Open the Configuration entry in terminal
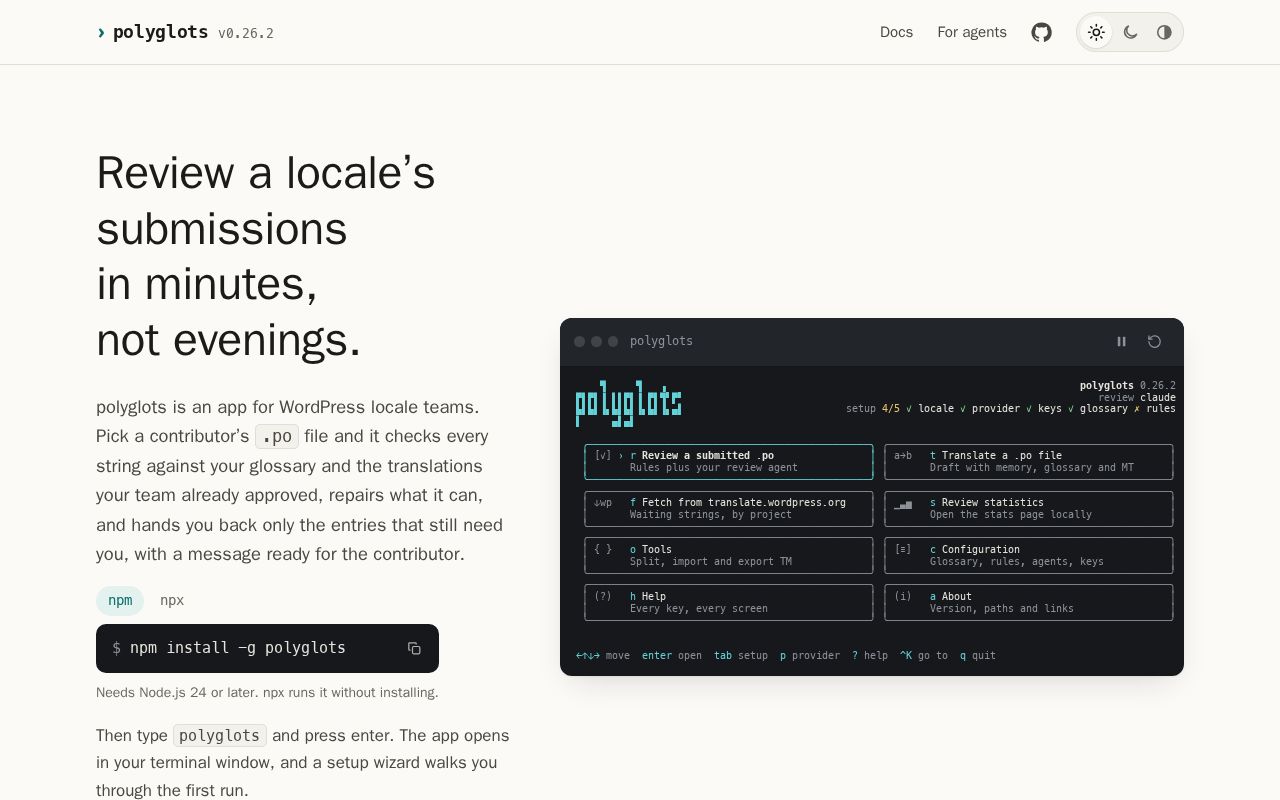Image resolution: width=1280 pixels, height=800 pixels. click(x=1029, y=556)
